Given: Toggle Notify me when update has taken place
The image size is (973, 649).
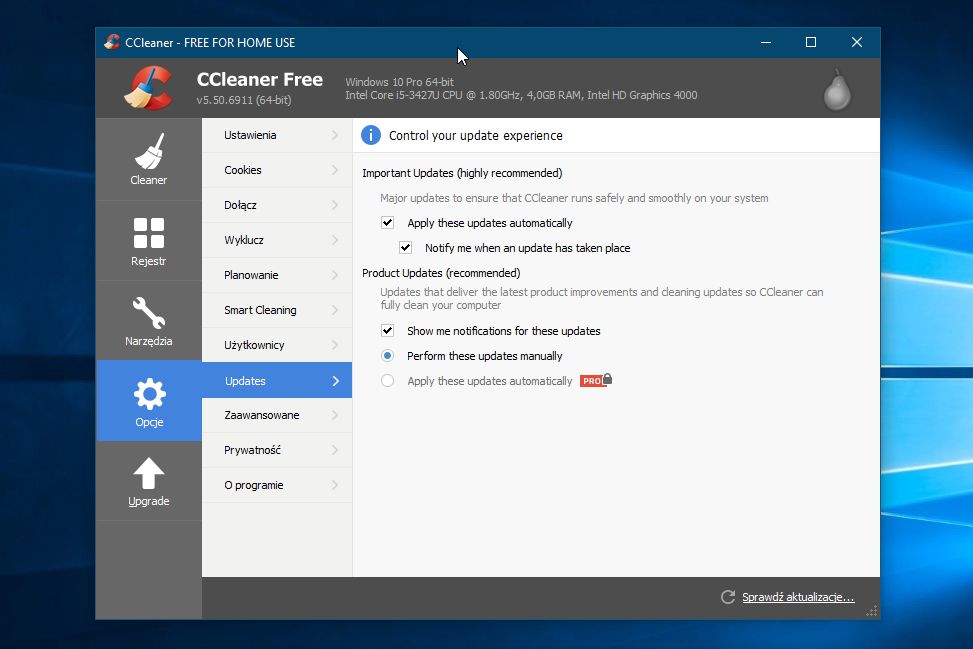Looking at the screenshot, I should pyautogui.click(x=406, y=248).
